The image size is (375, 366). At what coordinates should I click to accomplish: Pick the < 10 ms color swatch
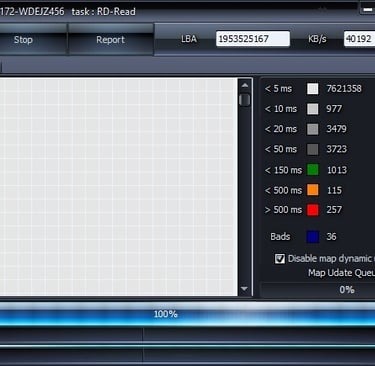312,109
